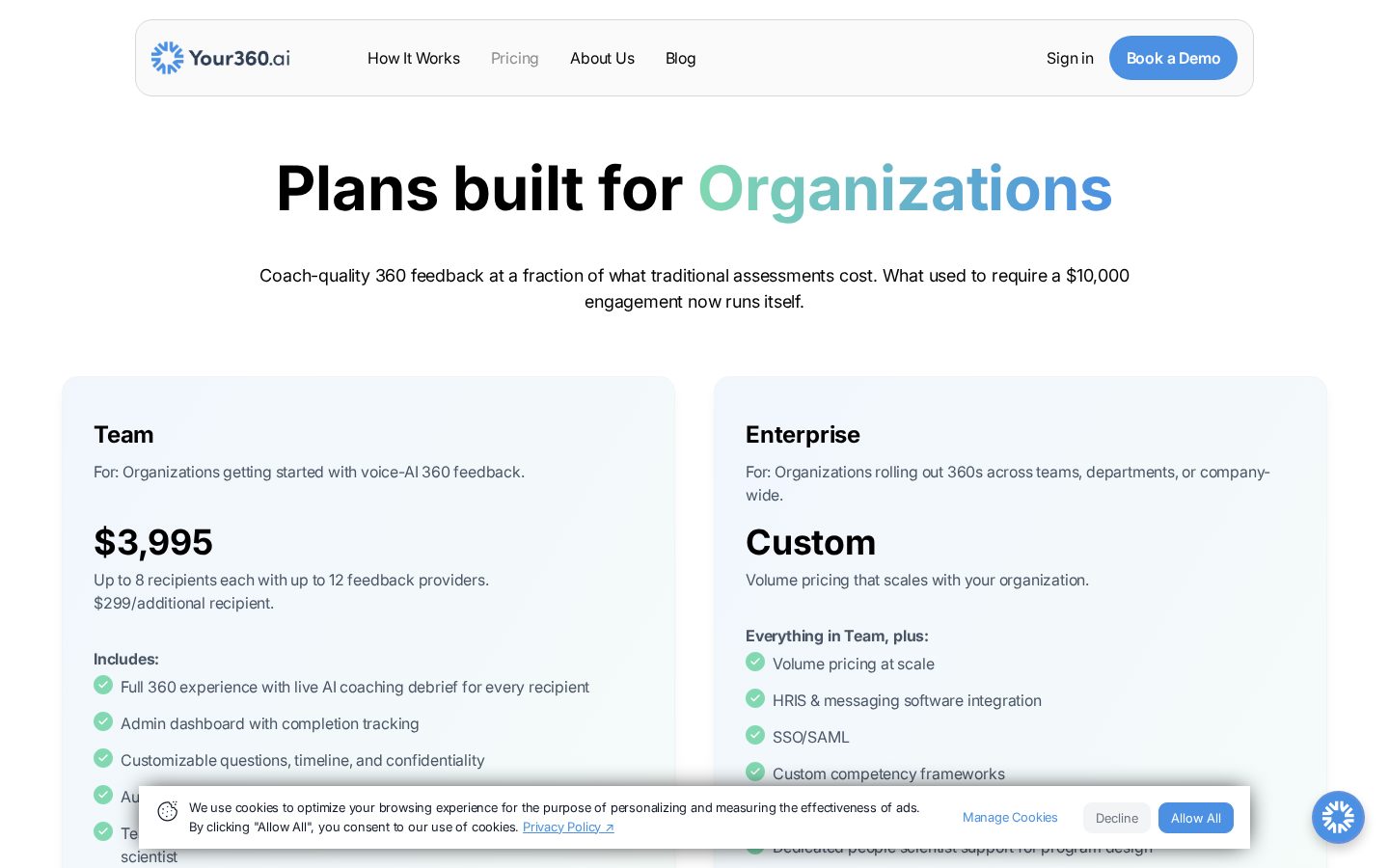1389x868 pixels.
Task: Open the Privacy Policy link
Action: pyautogui.click(x=568, y=827)
